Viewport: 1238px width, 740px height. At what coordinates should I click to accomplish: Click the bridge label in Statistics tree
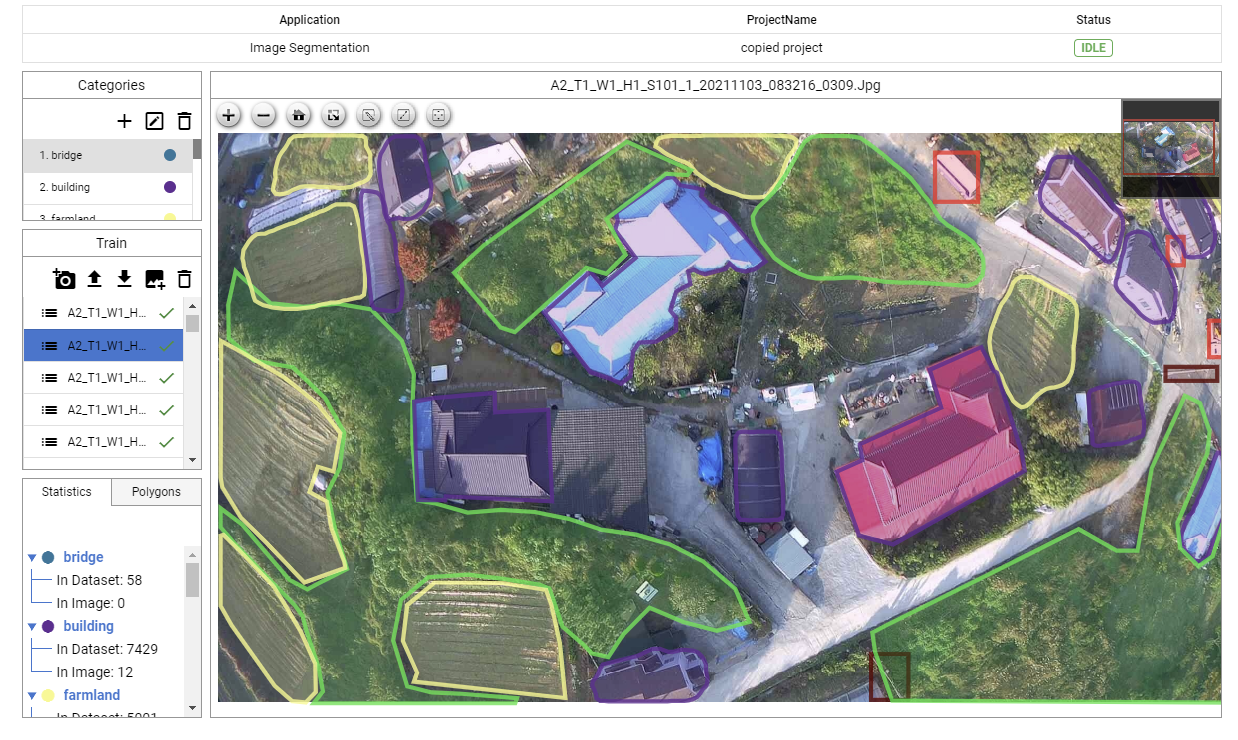coord(83,557)
